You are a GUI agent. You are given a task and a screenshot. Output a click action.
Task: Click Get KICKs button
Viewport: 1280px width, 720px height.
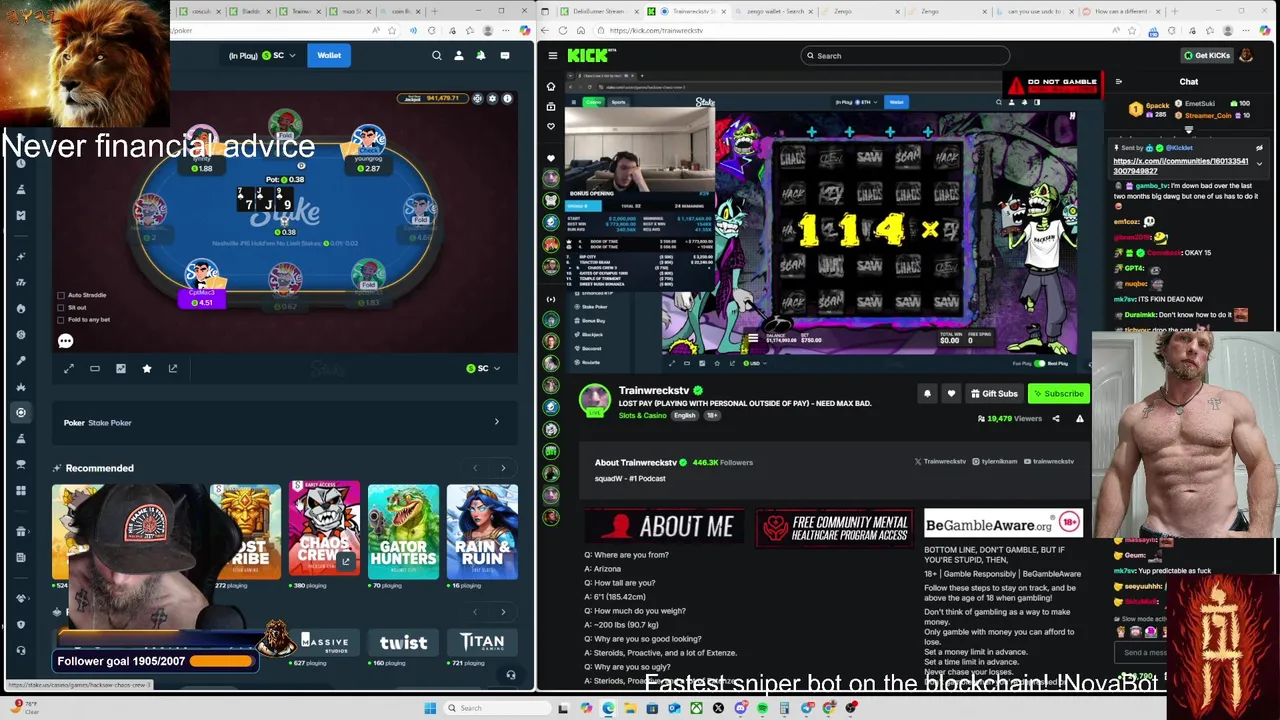(1206, 56)
